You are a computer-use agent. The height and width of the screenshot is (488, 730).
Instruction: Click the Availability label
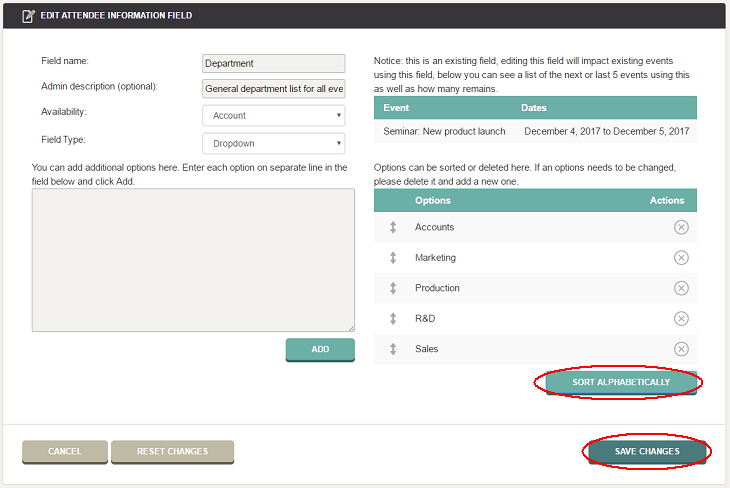click(x=64, y=112)
